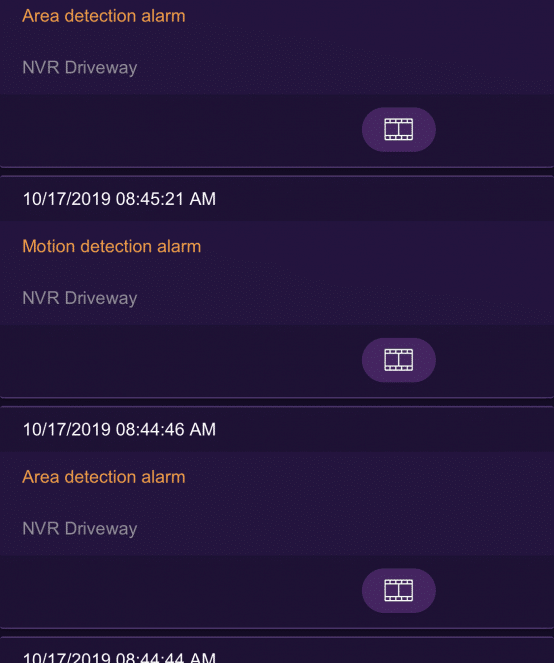The height and width of the screenshot is (663, 554).
Task: Click partially visible timestamp 10/17/2019 08:44:44 AM
Action: click(119, 657)
